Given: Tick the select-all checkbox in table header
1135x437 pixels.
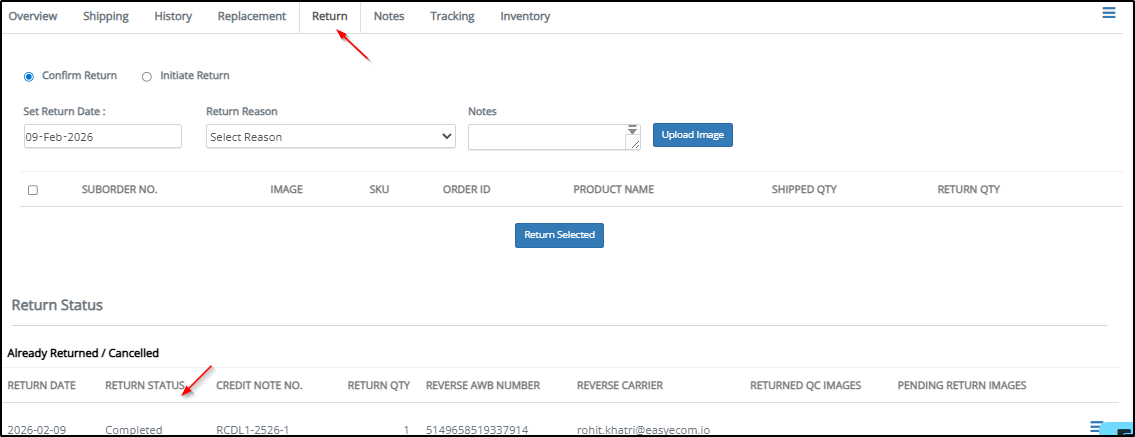Looking at the screenshot, I should coord(33,190).
